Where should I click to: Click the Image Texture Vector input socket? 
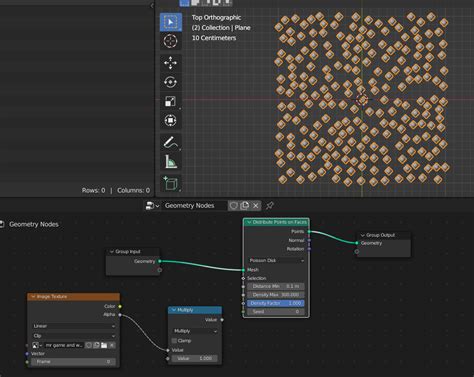(27, 354)
